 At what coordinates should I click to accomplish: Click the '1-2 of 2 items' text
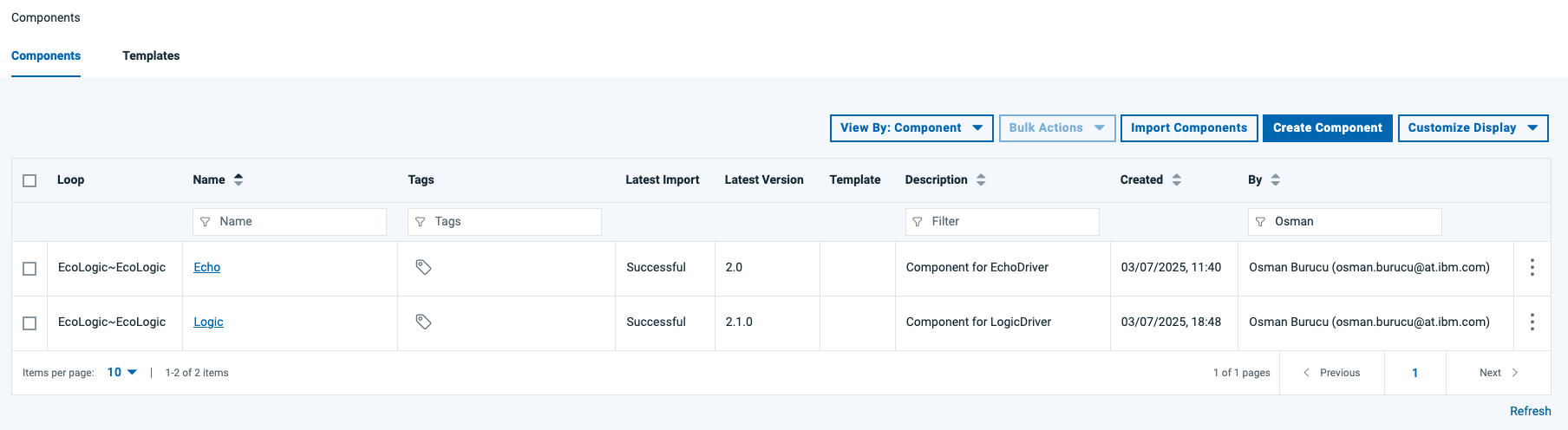(197, 373)
